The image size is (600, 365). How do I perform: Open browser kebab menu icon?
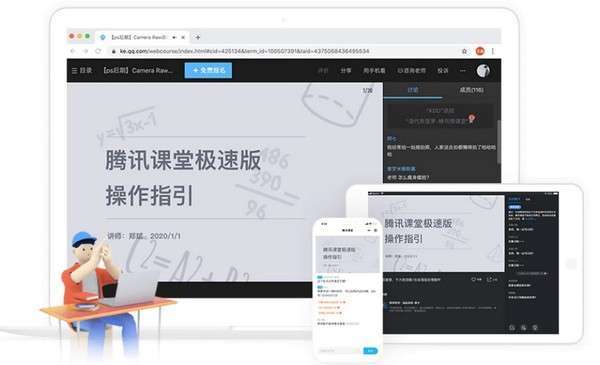pos(493,51)
